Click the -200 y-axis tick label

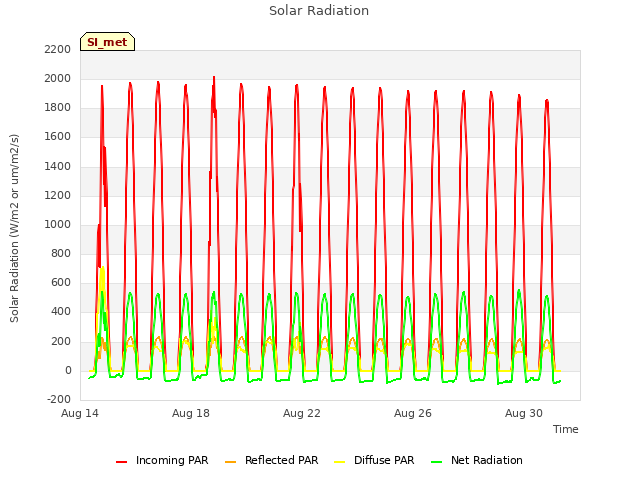click(59, 399)
